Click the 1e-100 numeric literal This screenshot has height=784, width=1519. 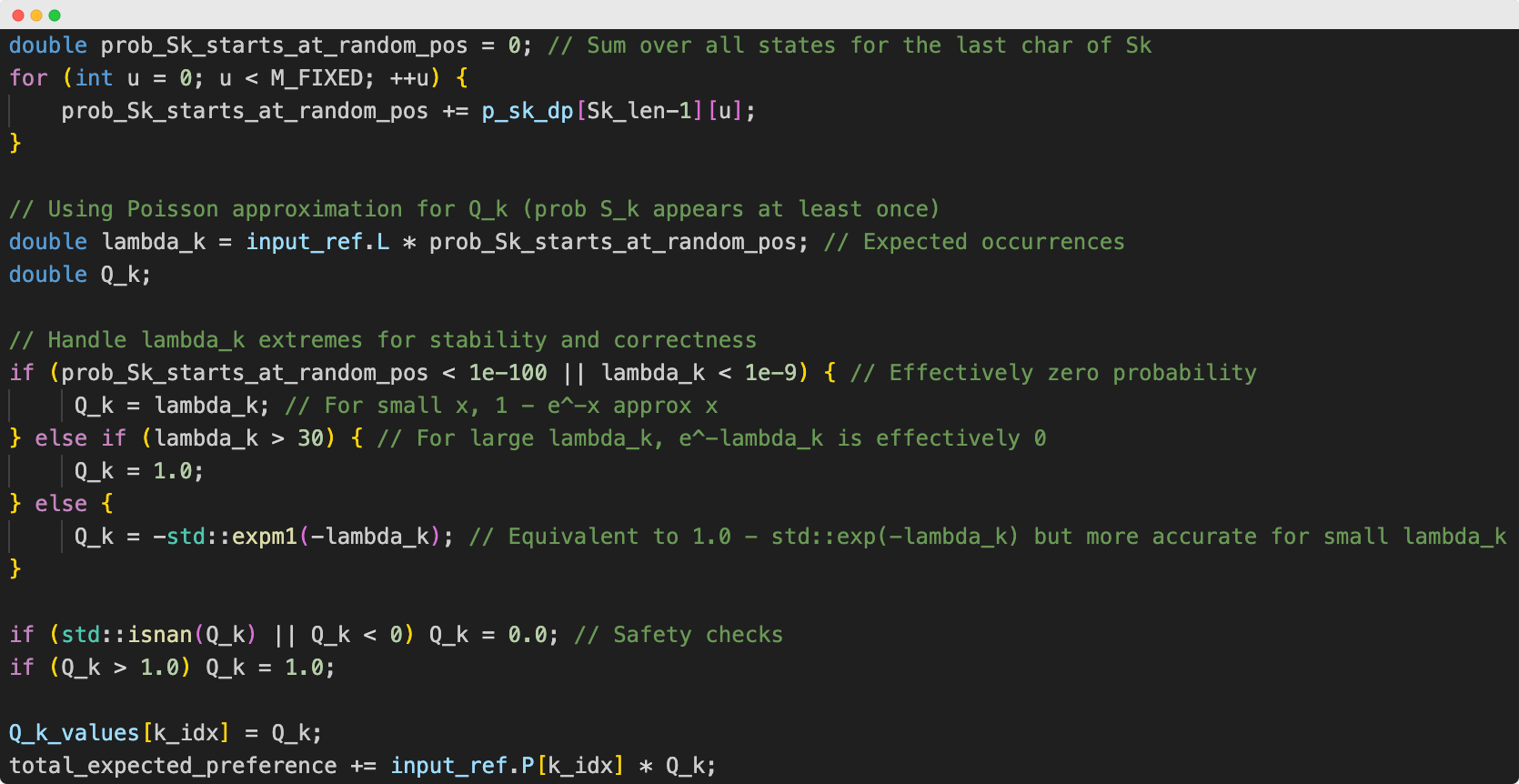(508, 373)
